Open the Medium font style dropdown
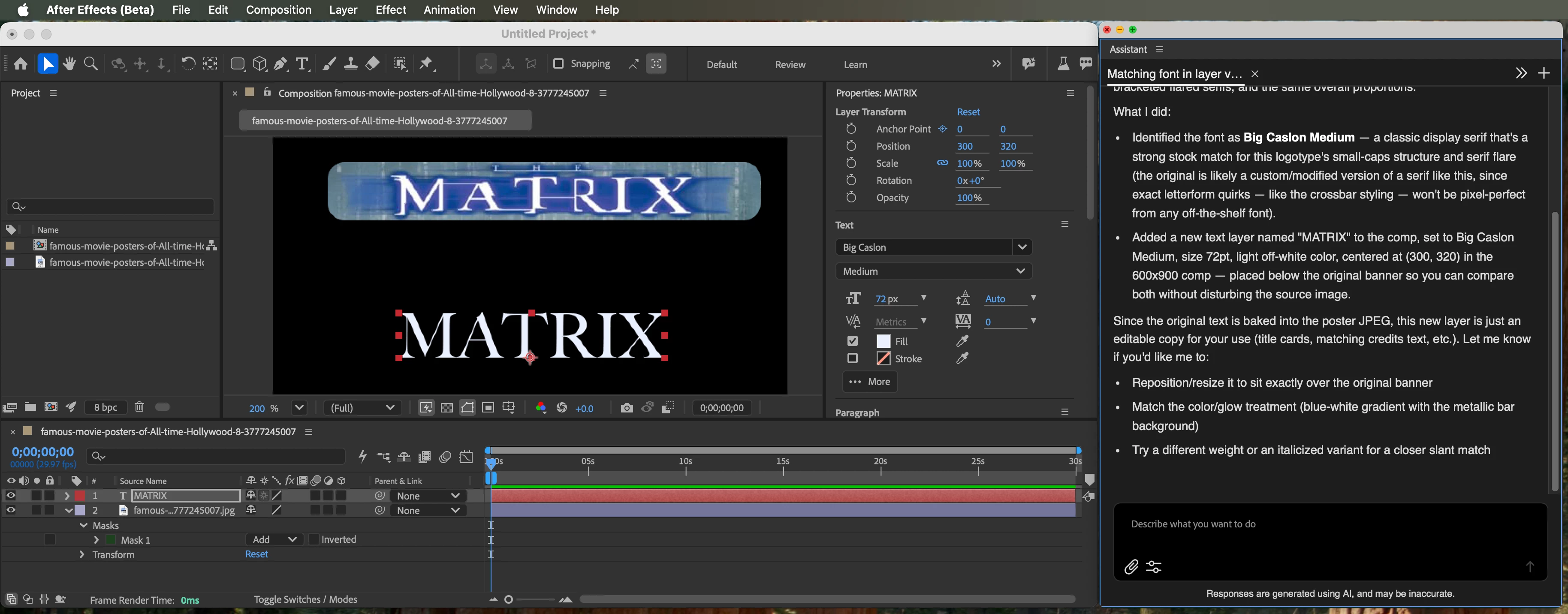This screenshot has width=1568, height=614. (x=934, y=271)
